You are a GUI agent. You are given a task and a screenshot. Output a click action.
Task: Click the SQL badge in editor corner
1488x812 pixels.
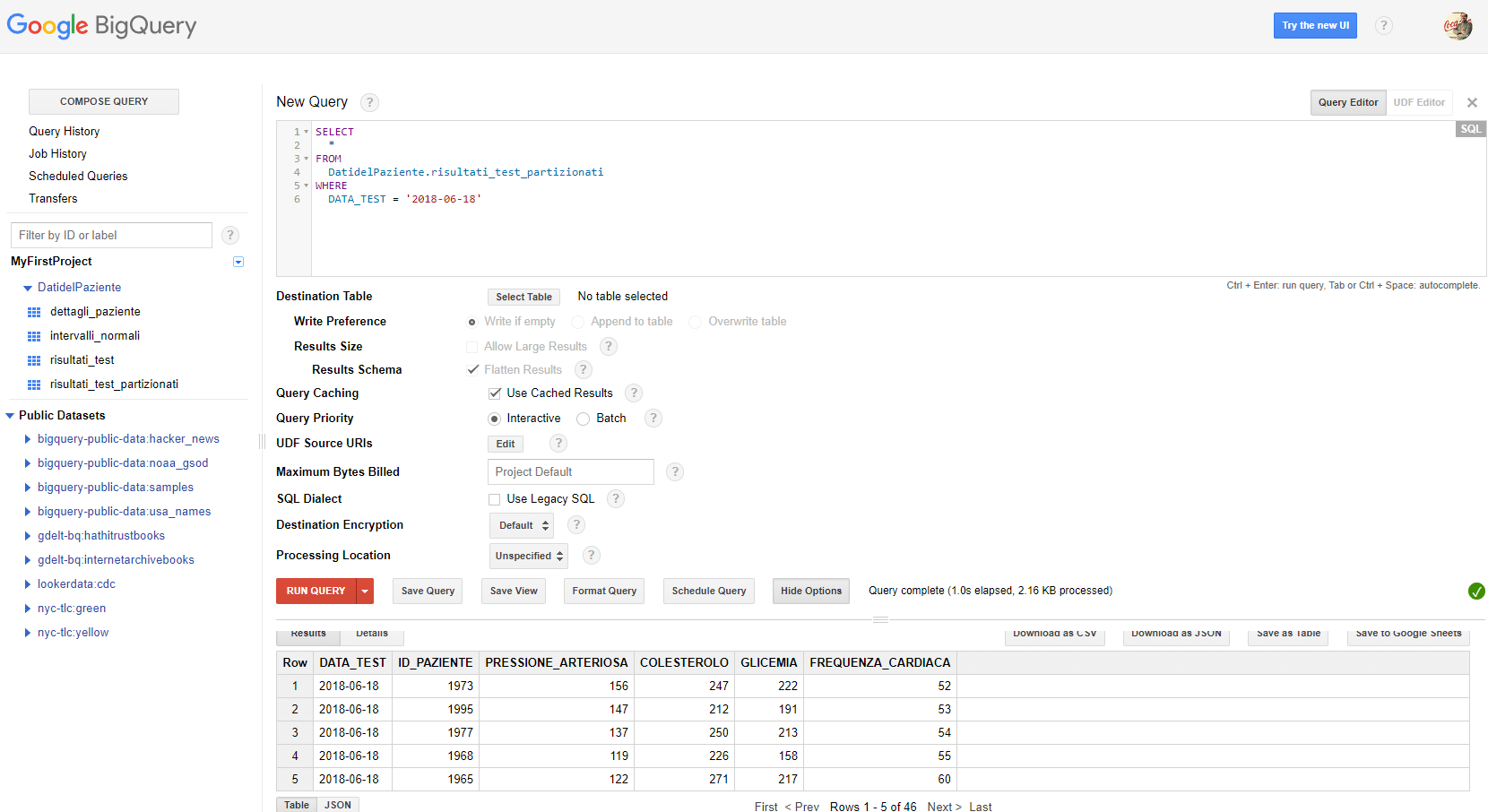point(1471,129)
